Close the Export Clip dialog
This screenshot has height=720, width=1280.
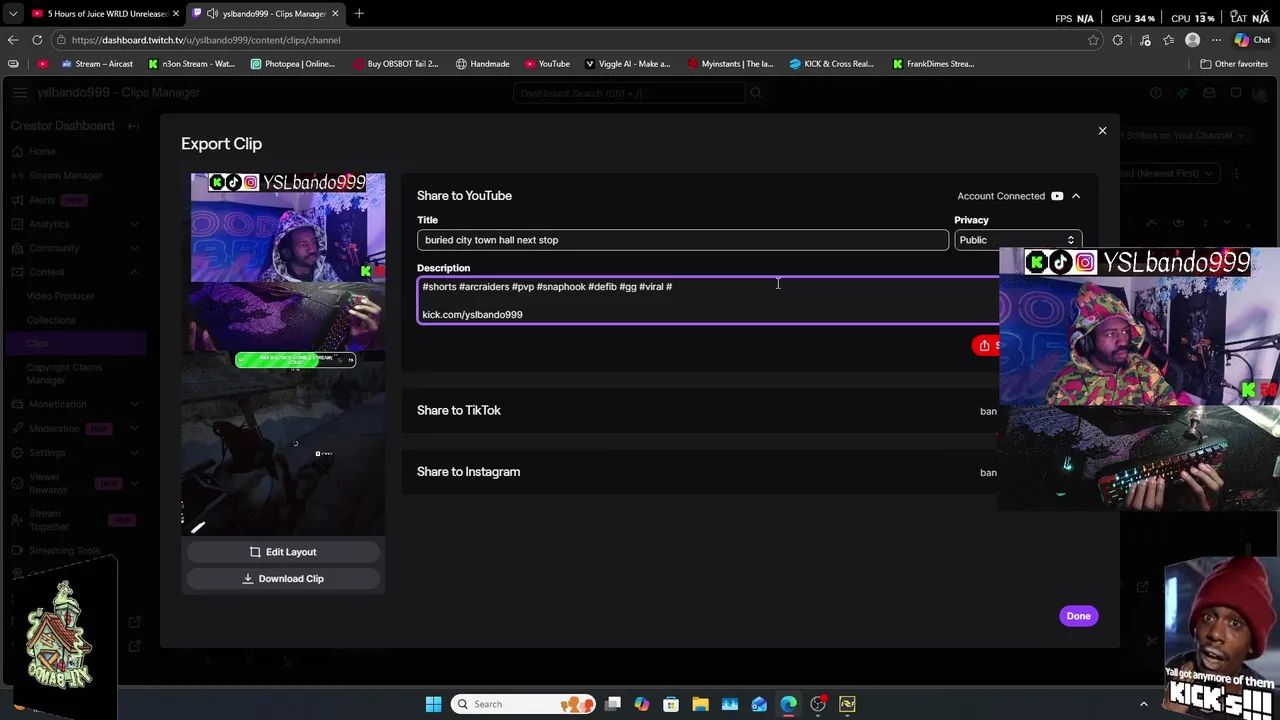point(1102,131)
